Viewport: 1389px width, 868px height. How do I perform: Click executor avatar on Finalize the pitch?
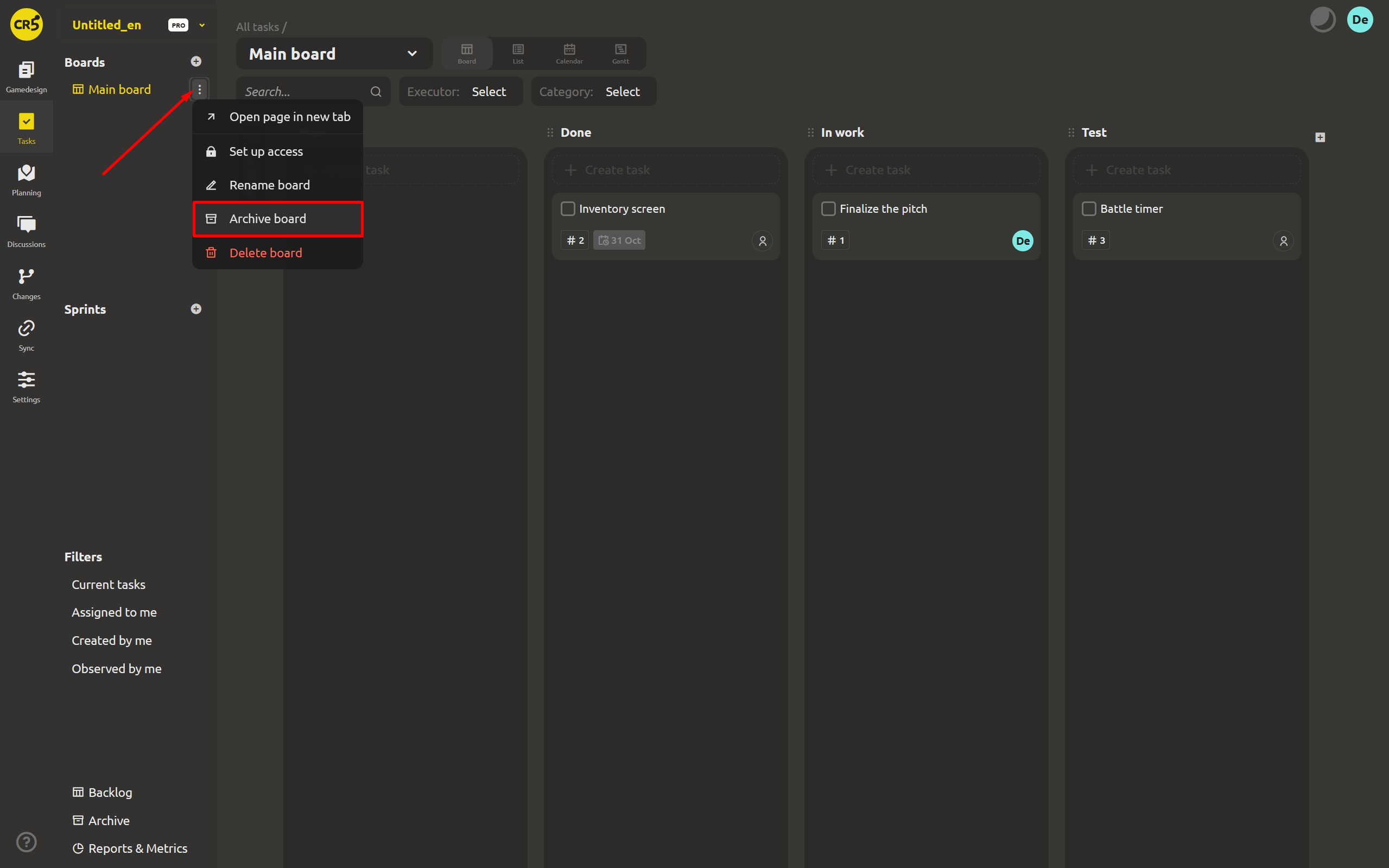[1023, 241]
